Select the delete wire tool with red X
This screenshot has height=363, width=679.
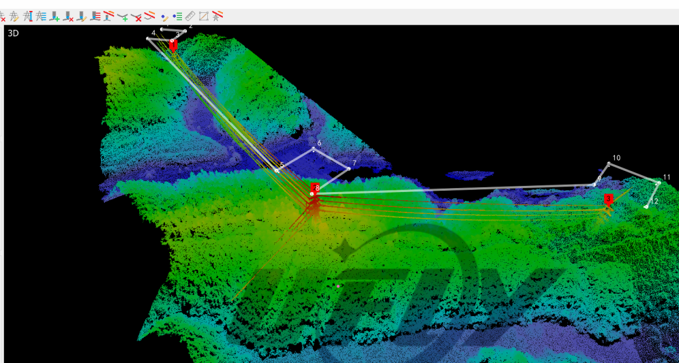click(x=136, y=17)
